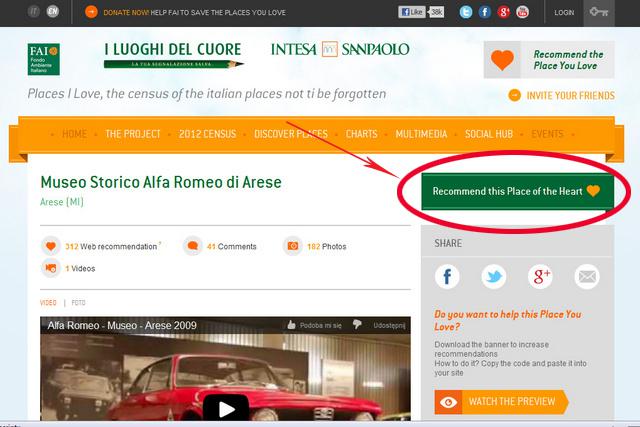Open the FAI Fondo Ambiente Italiano logo

pyautogui.click(x=44, y=59)
